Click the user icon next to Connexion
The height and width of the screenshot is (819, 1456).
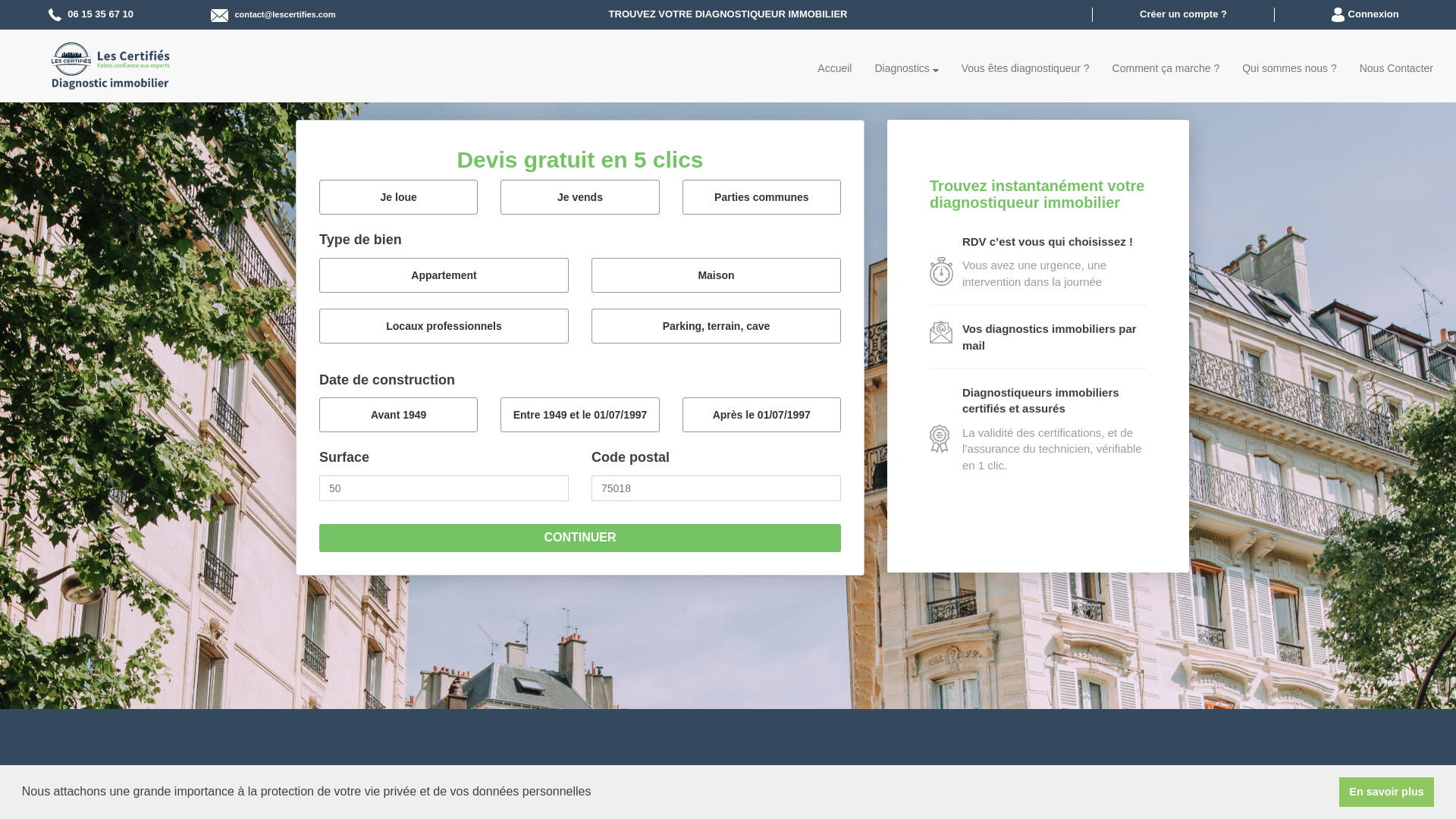[1337, 14]
